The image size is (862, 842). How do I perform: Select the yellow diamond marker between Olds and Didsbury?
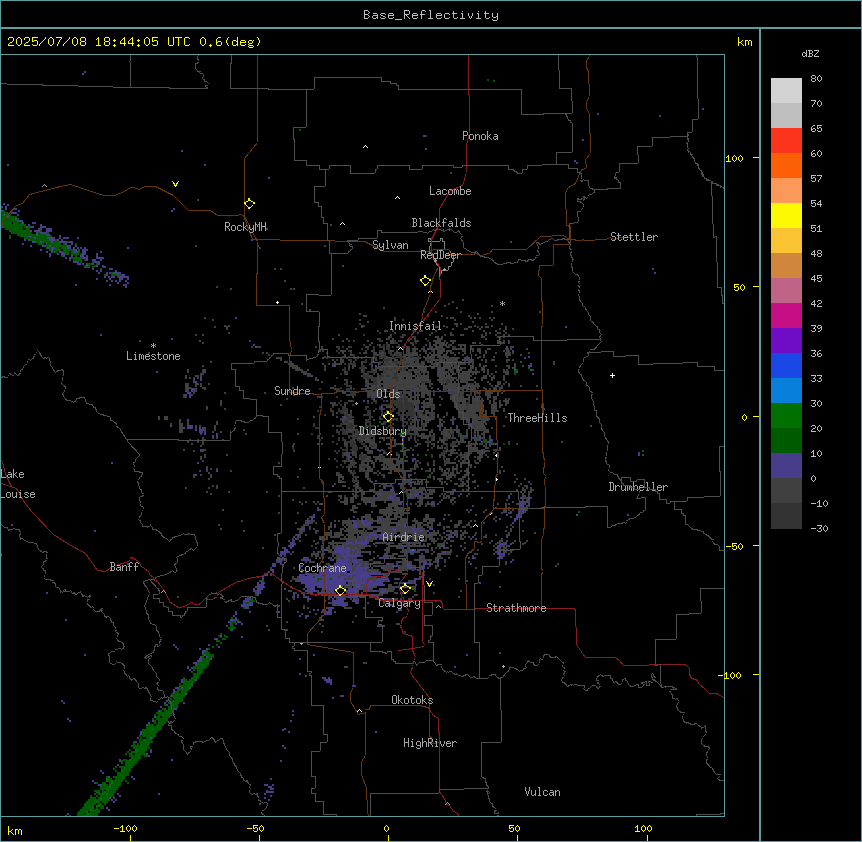point(388,417)
